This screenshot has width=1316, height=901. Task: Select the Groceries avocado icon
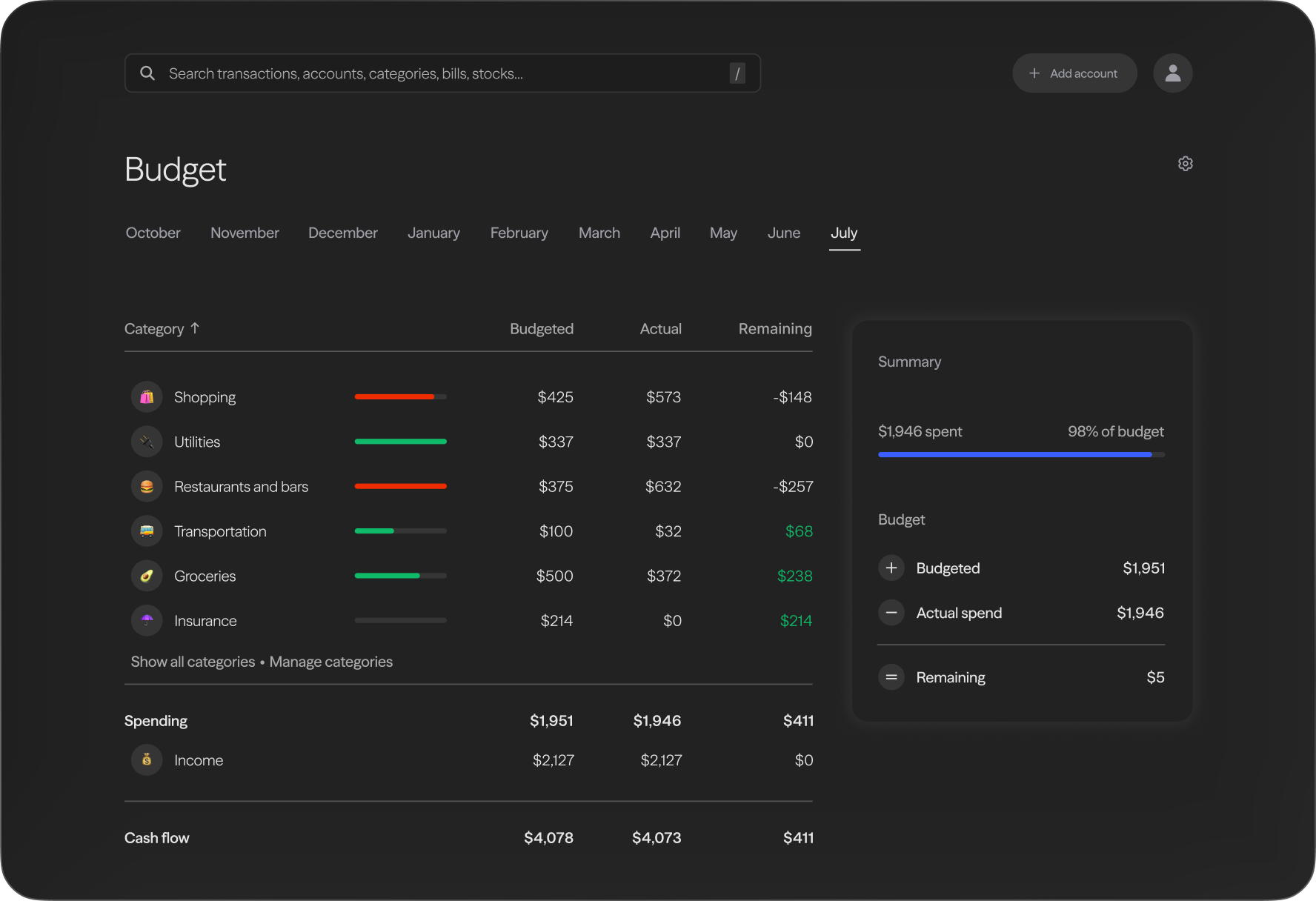click(147, 576)
